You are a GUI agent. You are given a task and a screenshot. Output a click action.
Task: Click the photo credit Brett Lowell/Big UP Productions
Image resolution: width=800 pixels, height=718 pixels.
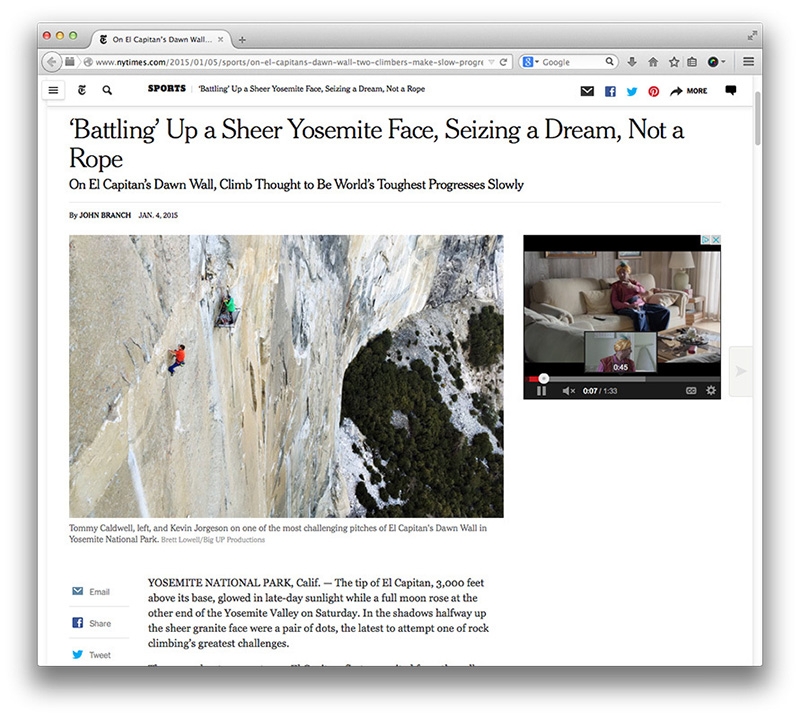[213, 540]
